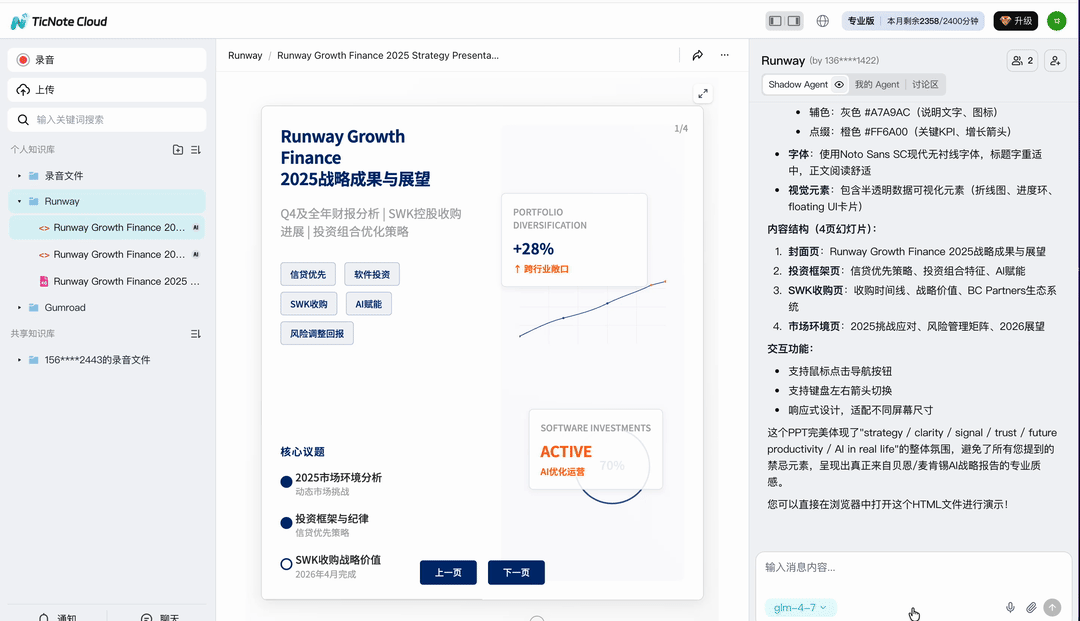Click the 软件投资 tag
Viewport: 1080px width, 621px height.
click(372, 275)
